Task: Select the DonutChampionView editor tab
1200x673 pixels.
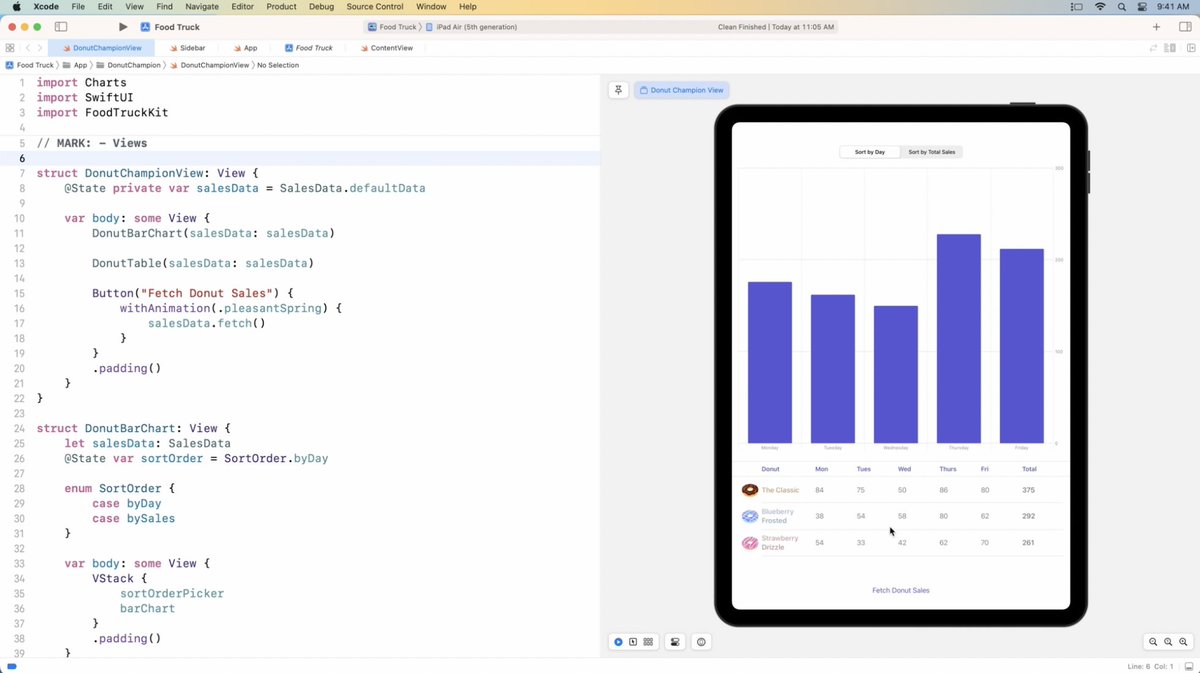Action: coord(101,48)
